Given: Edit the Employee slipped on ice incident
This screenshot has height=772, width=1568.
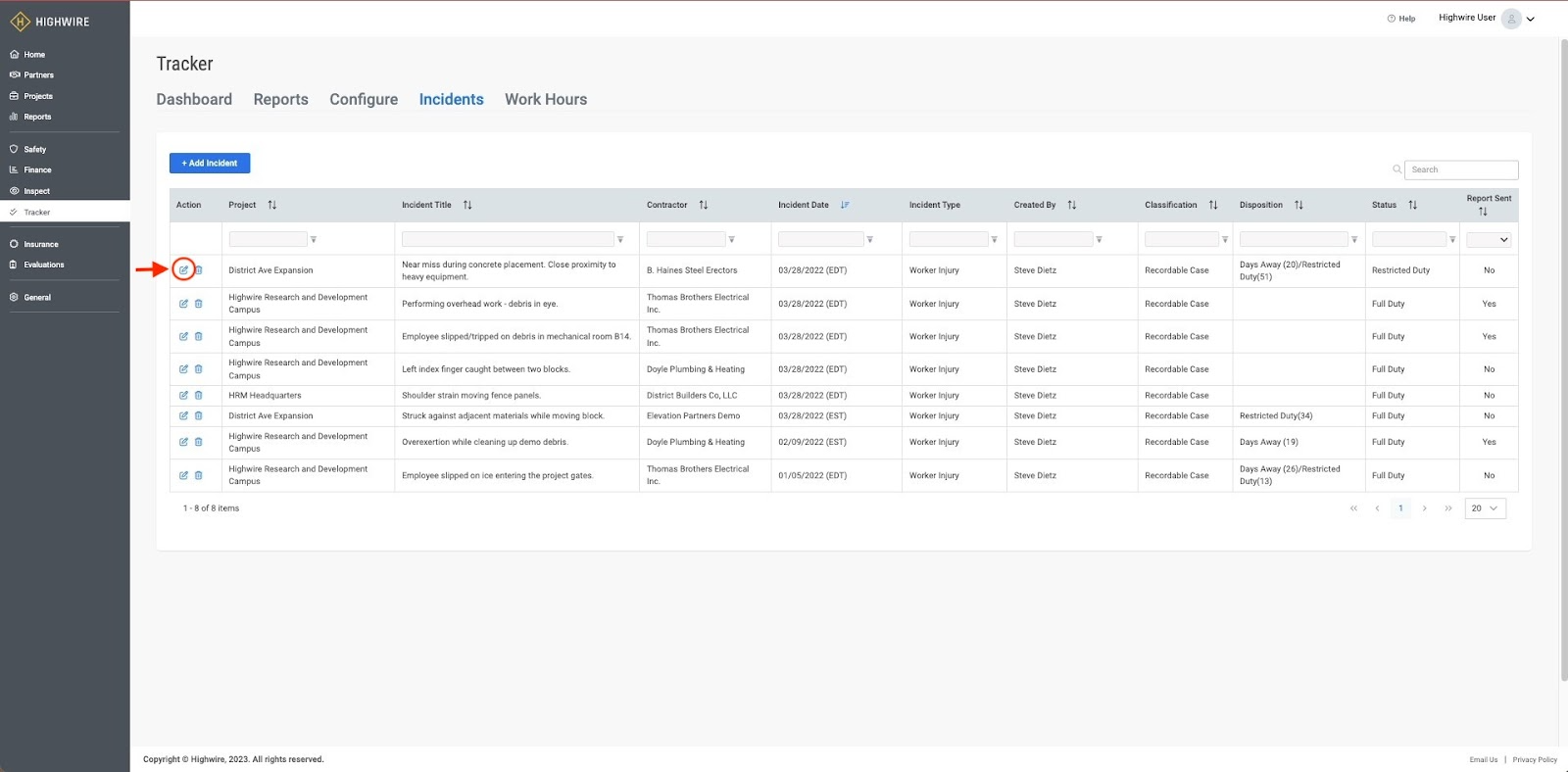Looking at the screenshot, I should 183,475.
